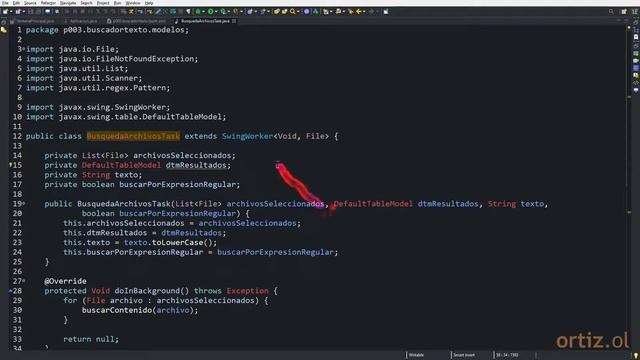The width and height of the screenshot is (640, 360).
Task: Open the New file dropdown arrow
Action: pyautogui.click(x=11, y=11)
